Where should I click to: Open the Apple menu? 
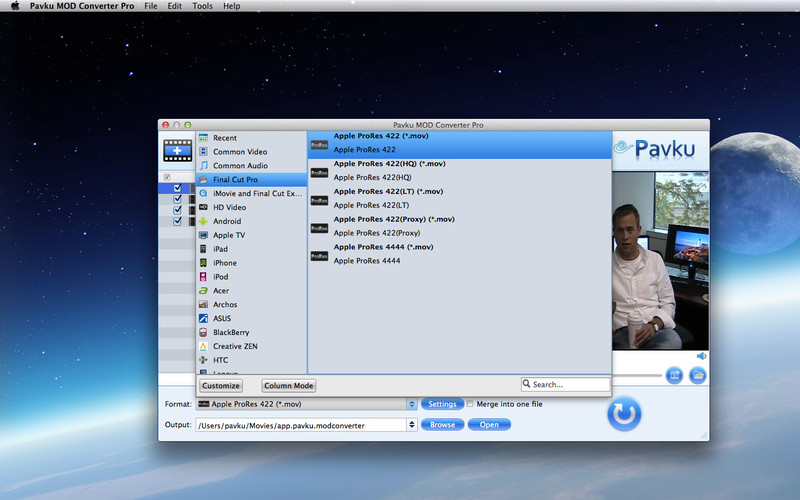[x=15, y=6]
